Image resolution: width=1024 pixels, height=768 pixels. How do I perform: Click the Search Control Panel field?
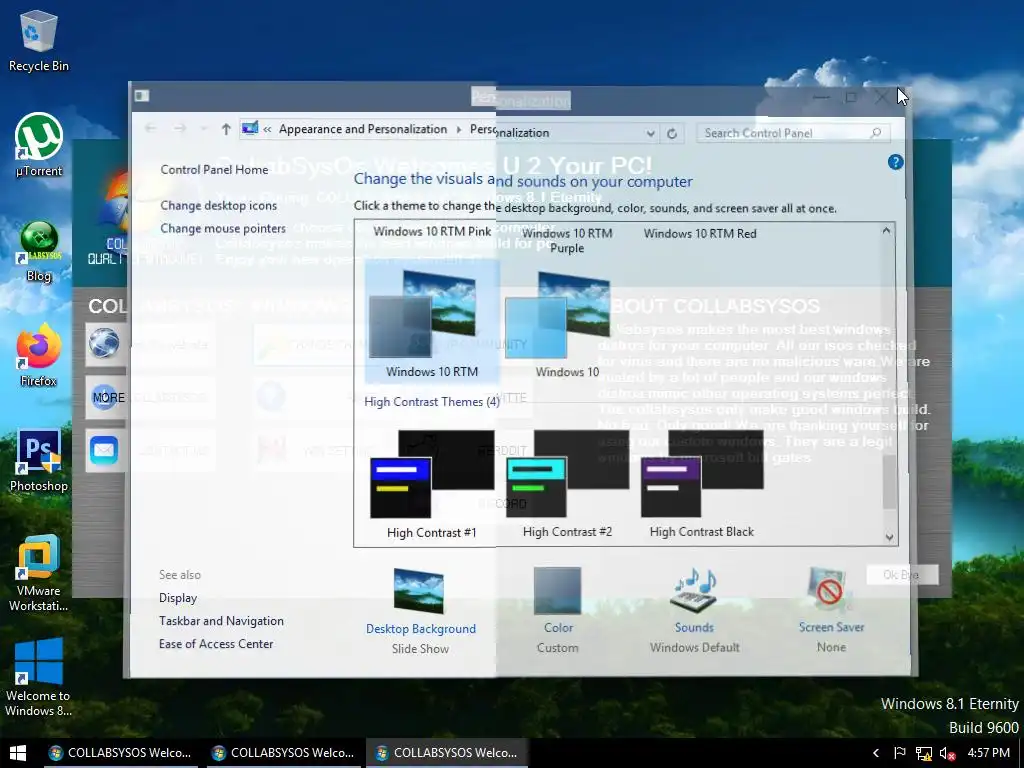(793, 133)
